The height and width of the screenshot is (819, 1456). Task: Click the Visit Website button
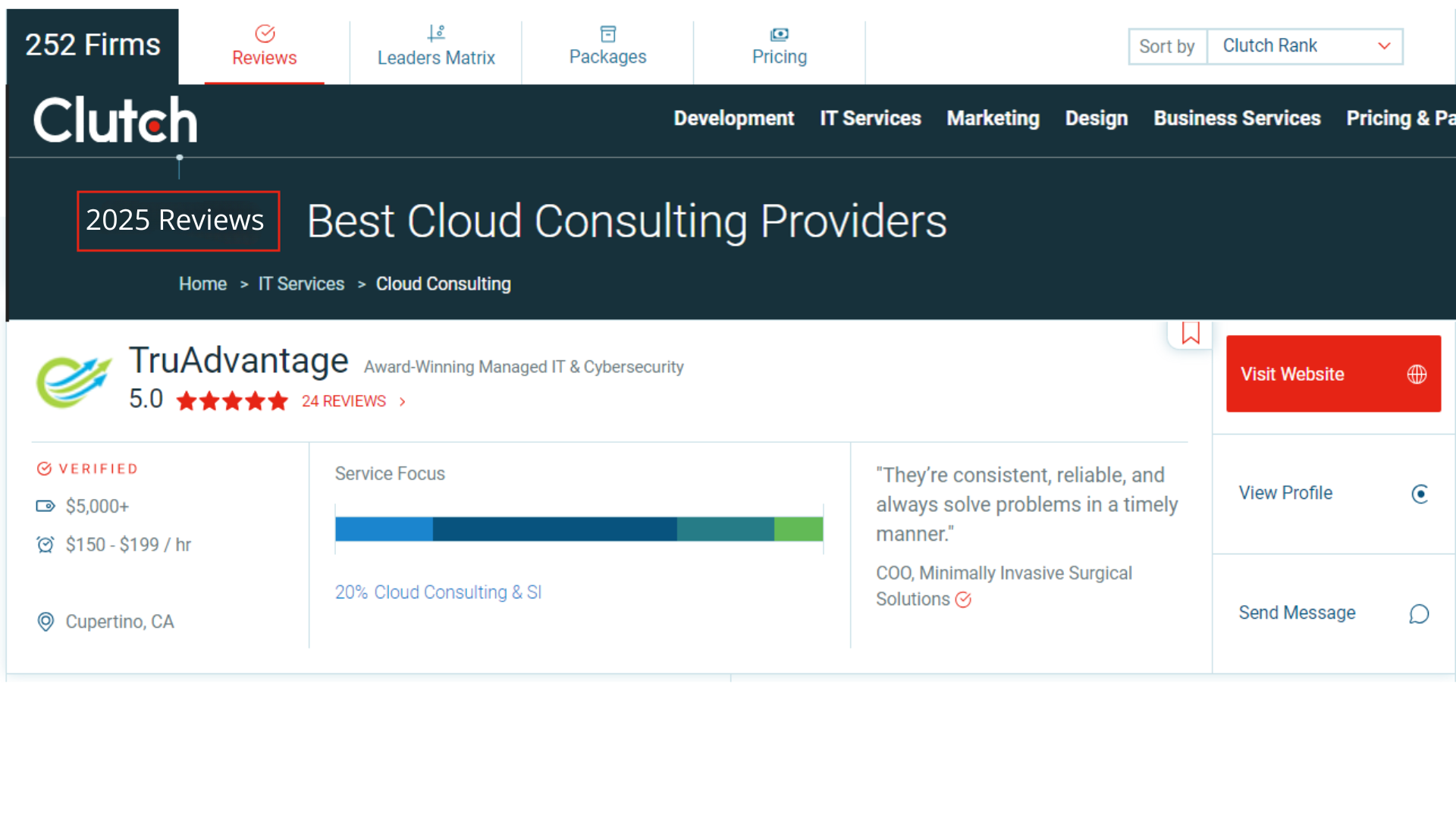click(1333, 374)
